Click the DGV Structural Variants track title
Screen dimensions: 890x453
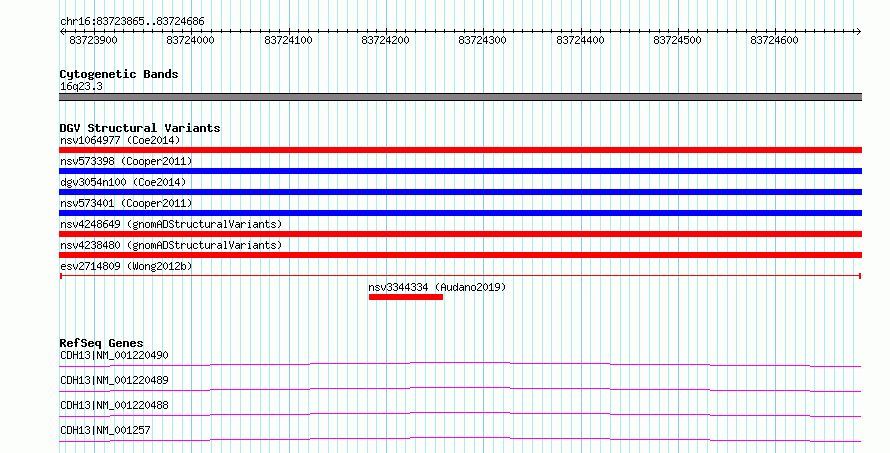[x=140, y=128]
